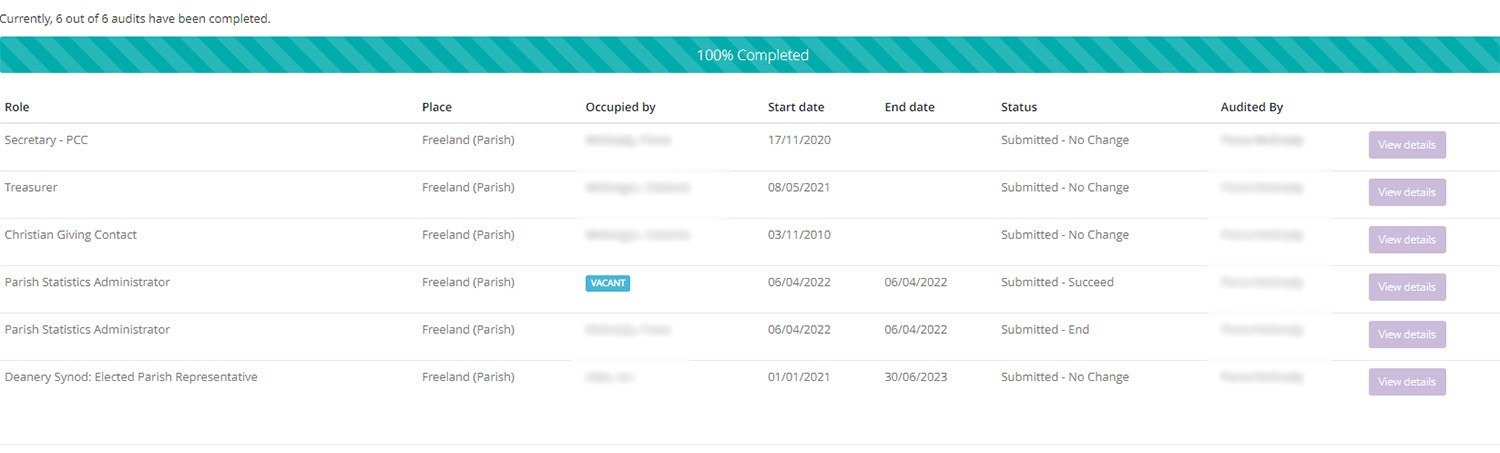Click the VACANT badge

tap(608, 283)
